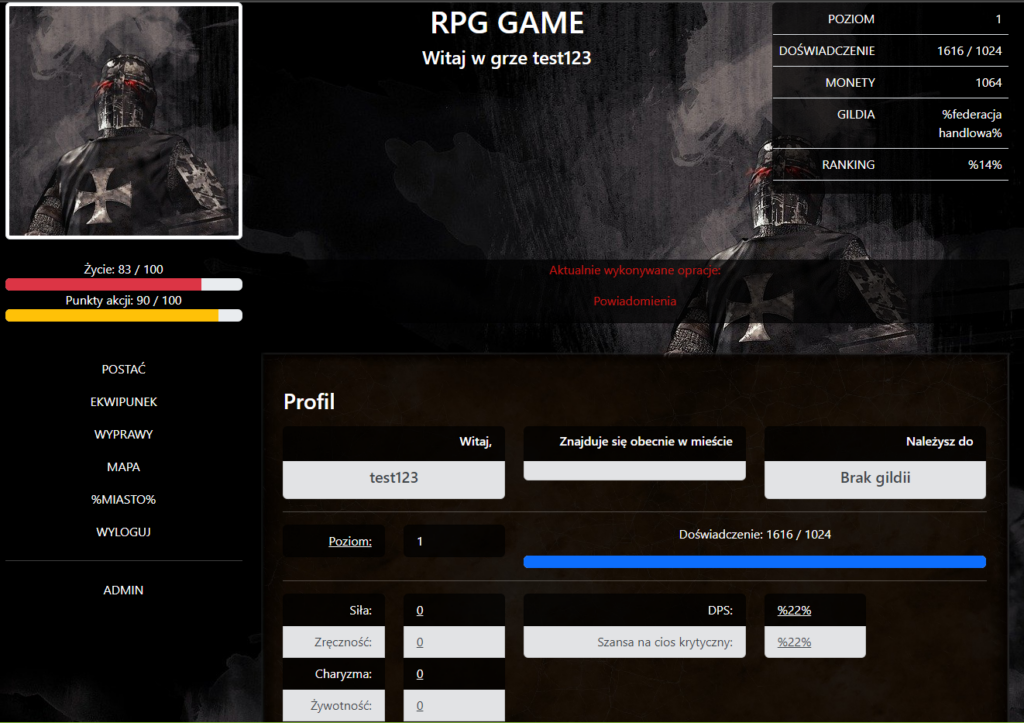Click the Brak gildii guild box
1024x723 pixels.
click(875, 478)
